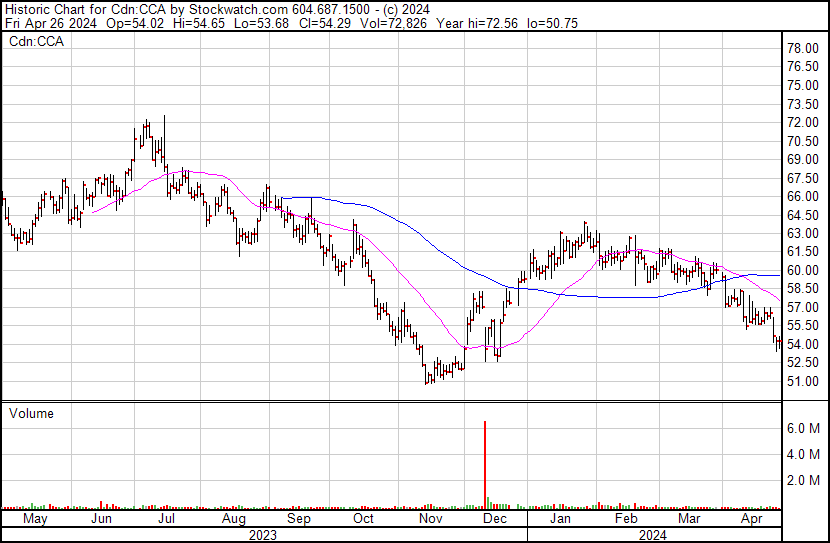Click the Cdn:CCA ticker label in chart
Viewport: 830px width, 543px height.
tap(37, 42)
